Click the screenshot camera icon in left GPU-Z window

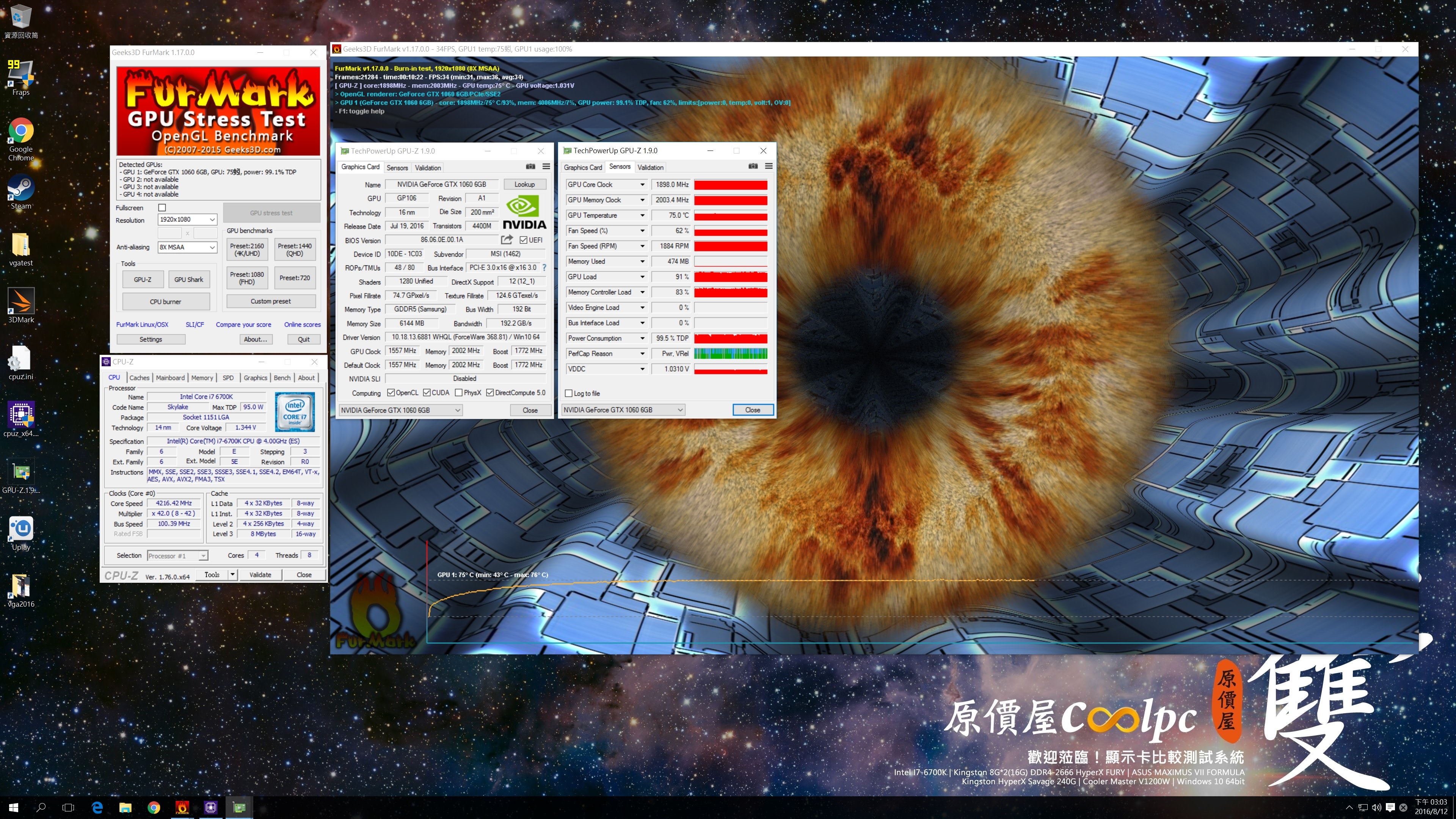(530, 167)
